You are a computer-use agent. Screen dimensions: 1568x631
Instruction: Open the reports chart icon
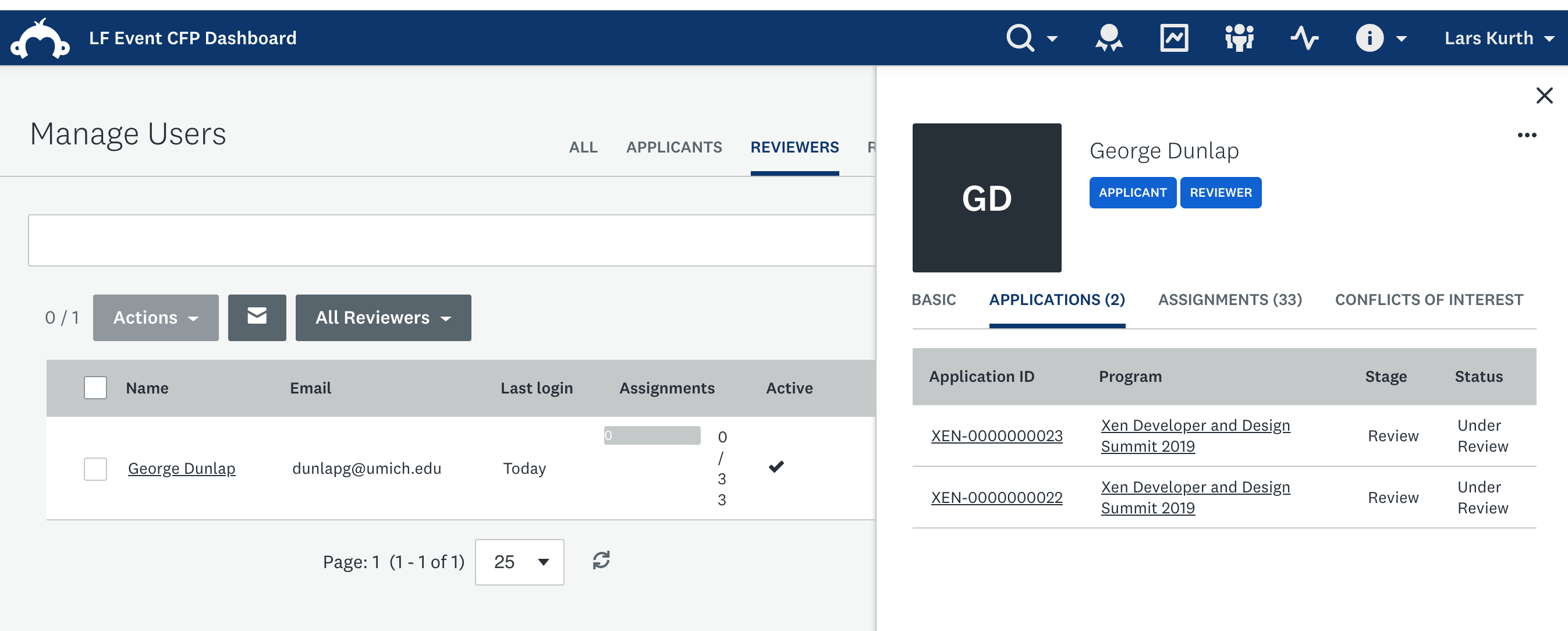pyautogui.click(x=1173, y=38)
